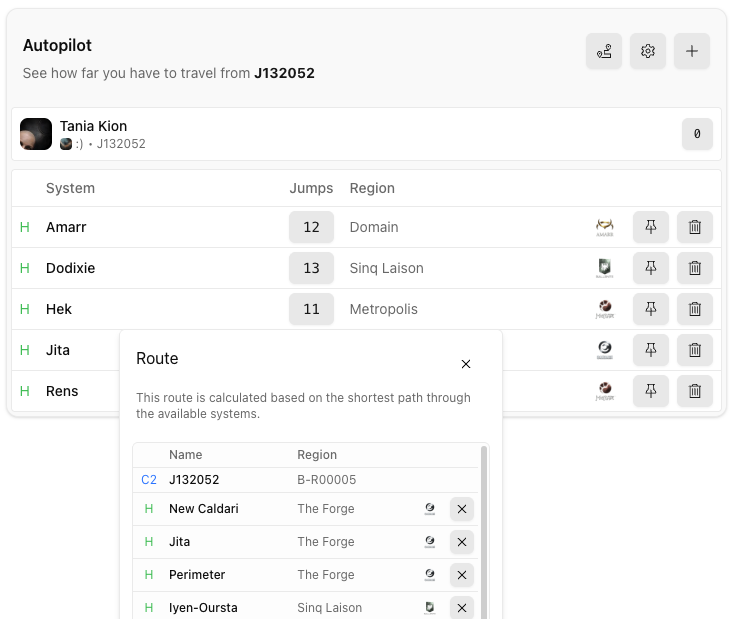
Task: Select Jita in the Autopilot table
Action: point(58,350)
